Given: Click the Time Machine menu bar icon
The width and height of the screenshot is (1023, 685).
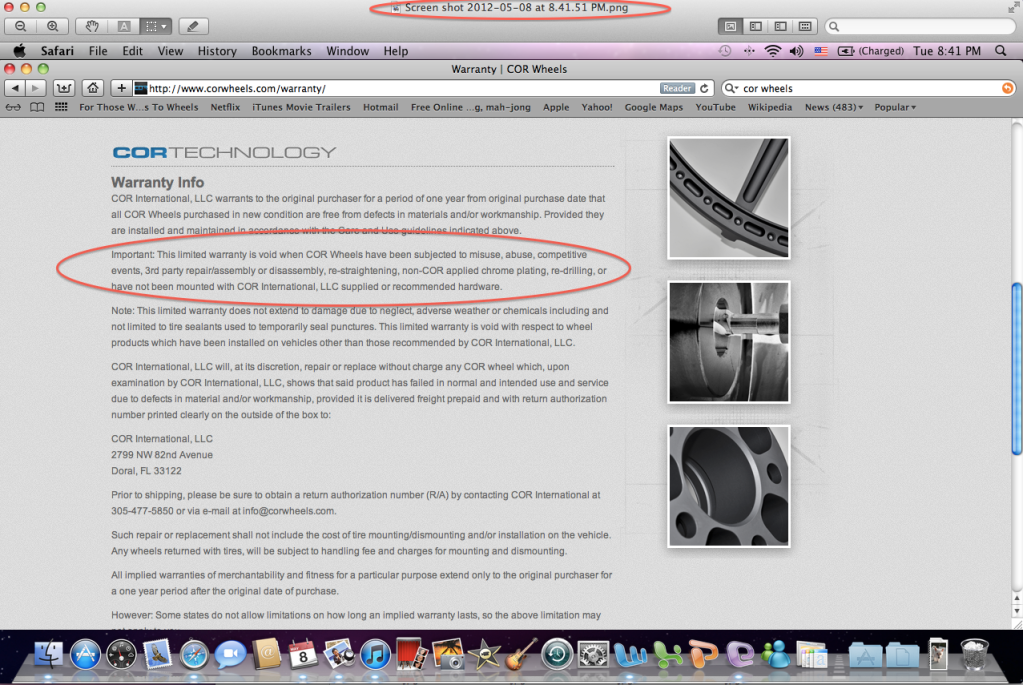Looking at the screenshot, I should tap(725, 51).
